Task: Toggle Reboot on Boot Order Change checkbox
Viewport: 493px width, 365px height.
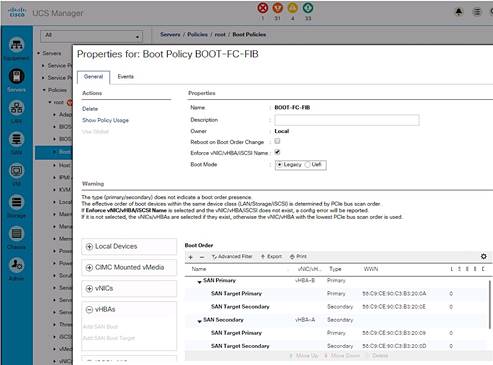Action: click(277, 141)
